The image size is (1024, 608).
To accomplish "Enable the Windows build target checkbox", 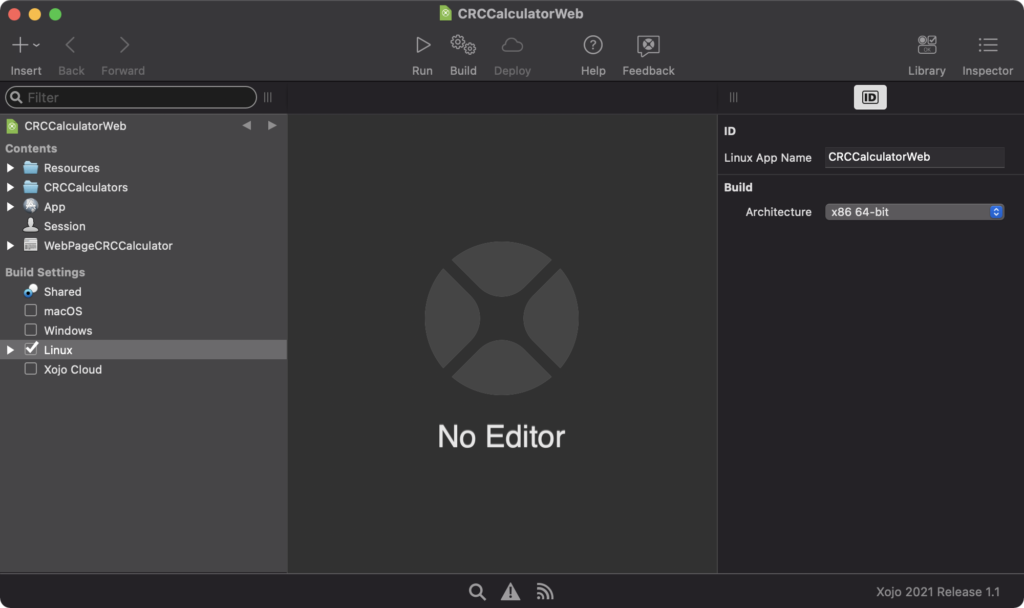I will (x=31, y=330).
